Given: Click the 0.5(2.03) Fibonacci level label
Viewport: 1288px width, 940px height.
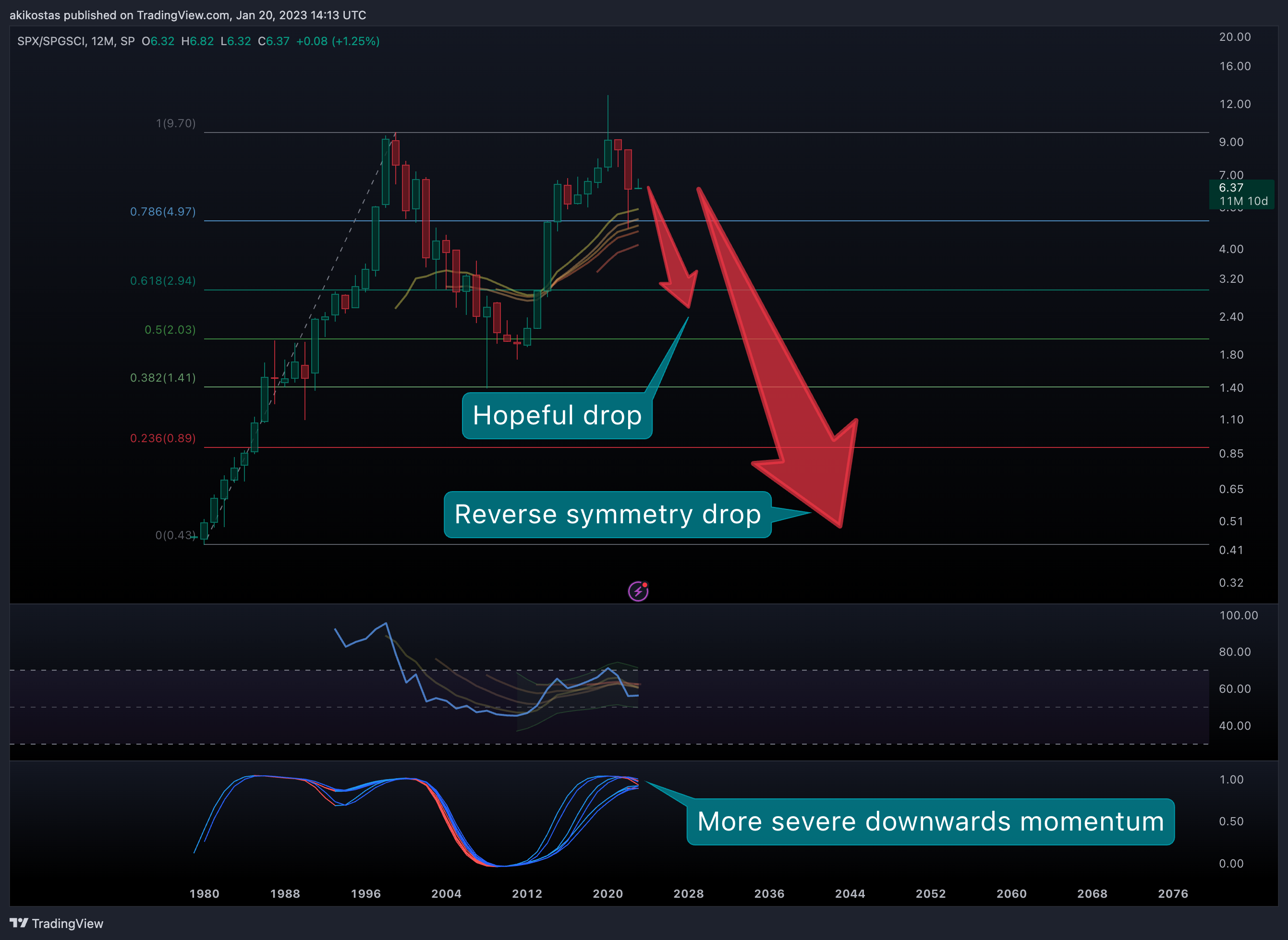Looking at the screenshot, I should [x=170, y=329].
